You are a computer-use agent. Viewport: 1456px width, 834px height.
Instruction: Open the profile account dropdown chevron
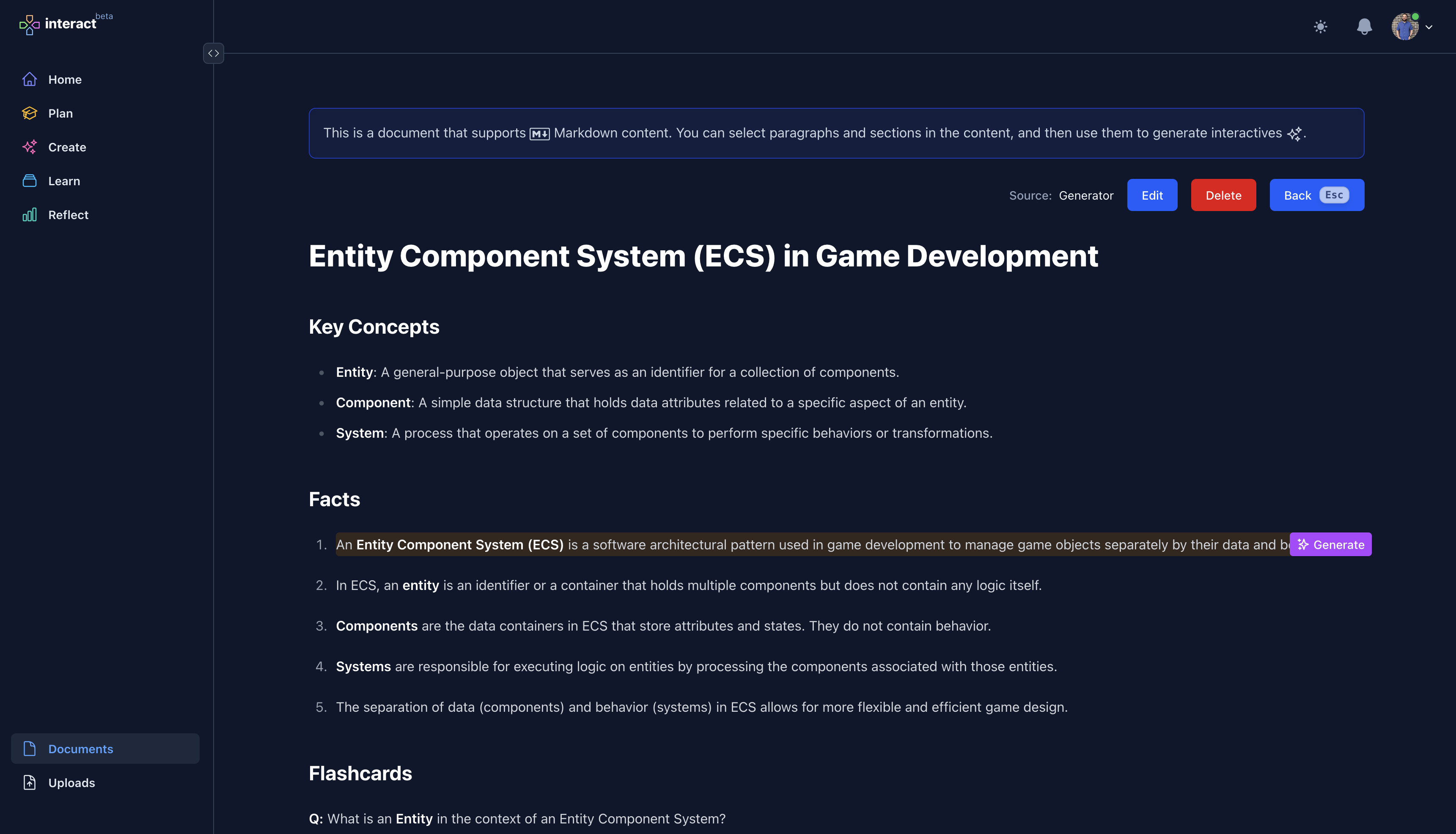pos(1429,27)
